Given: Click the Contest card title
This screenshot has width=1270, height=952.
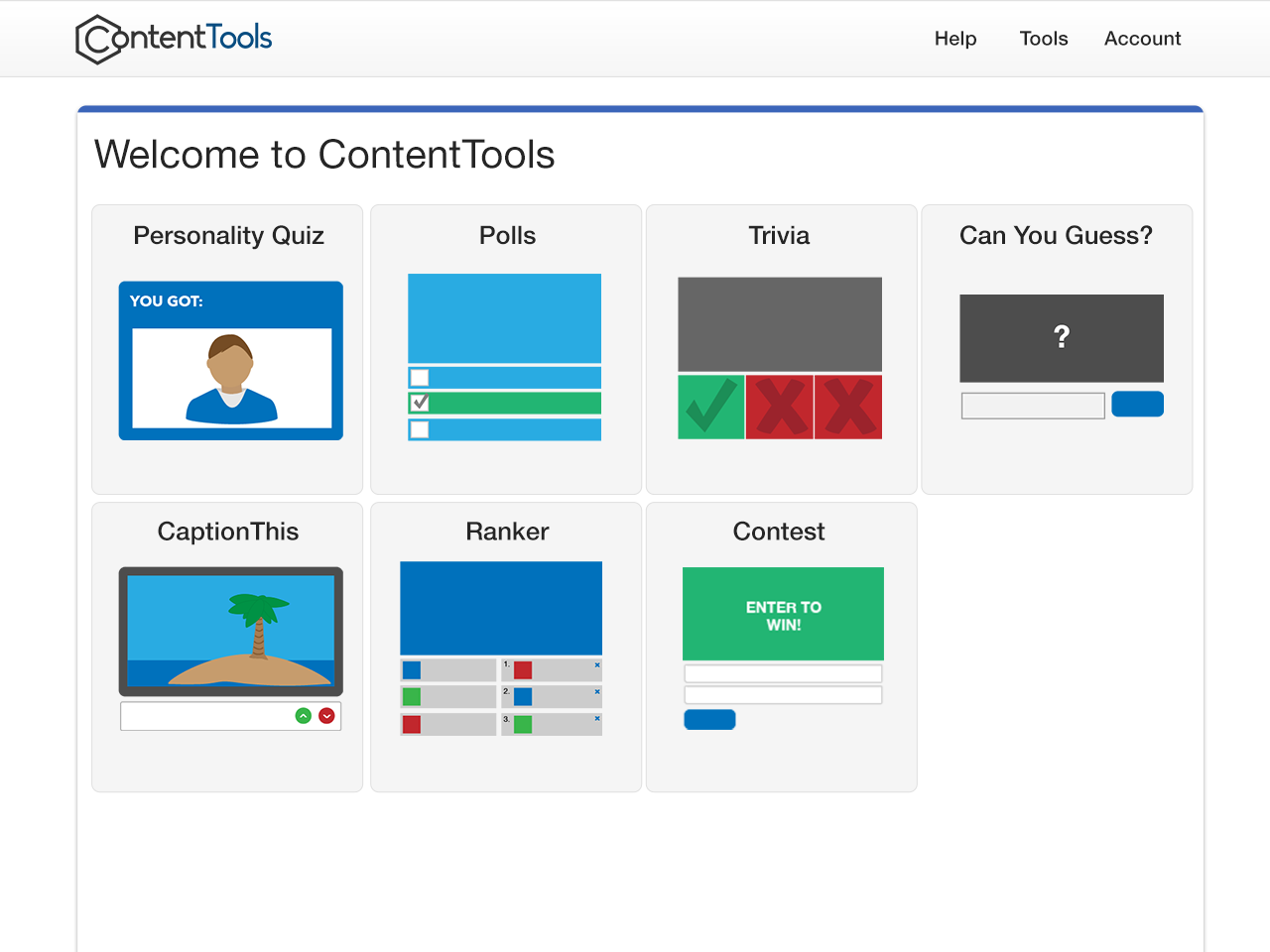Looking at the screenshot, I should click(779, 532).
